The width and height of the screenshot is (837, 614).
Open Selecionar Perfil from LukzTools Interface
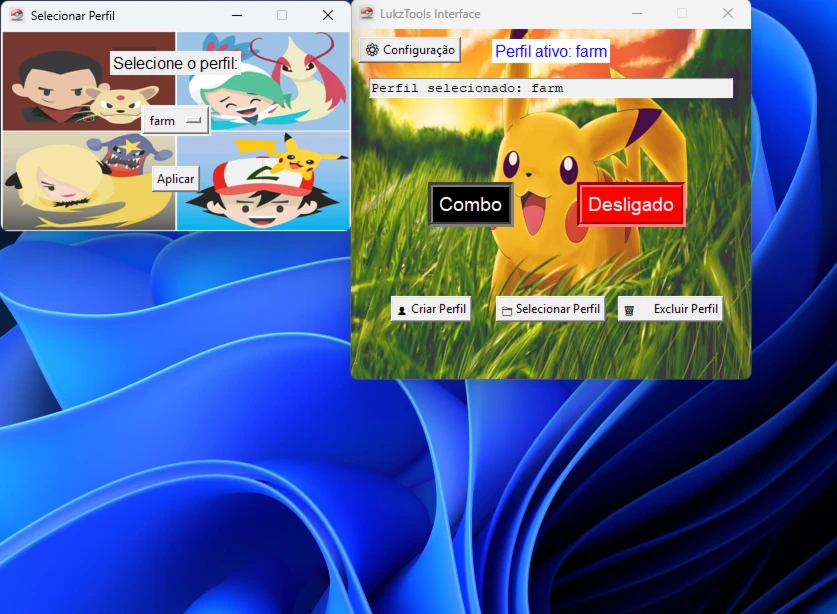tap(550, 309)
